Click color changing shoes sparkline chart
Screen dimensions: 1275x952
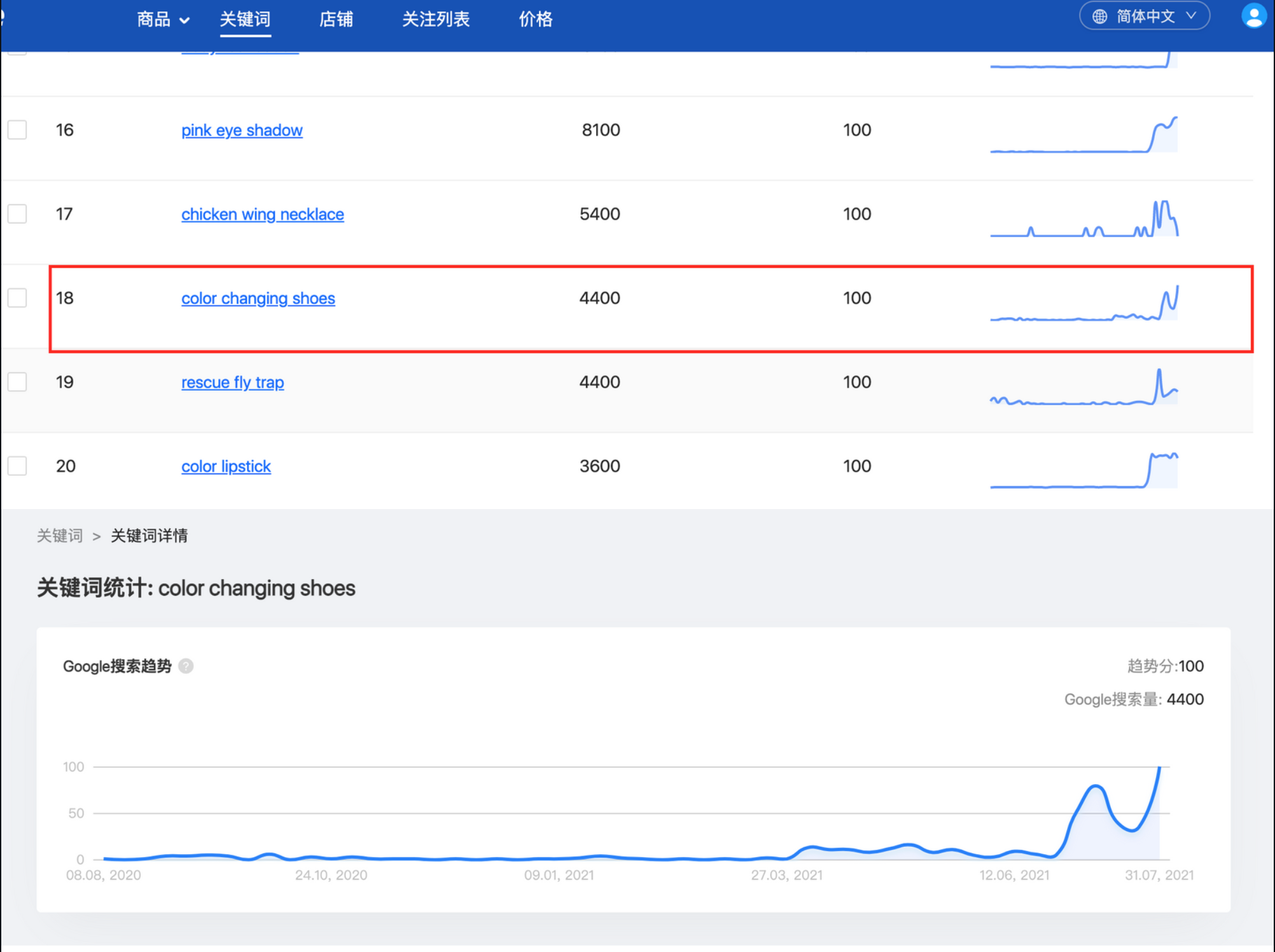tap(1083, 304)
